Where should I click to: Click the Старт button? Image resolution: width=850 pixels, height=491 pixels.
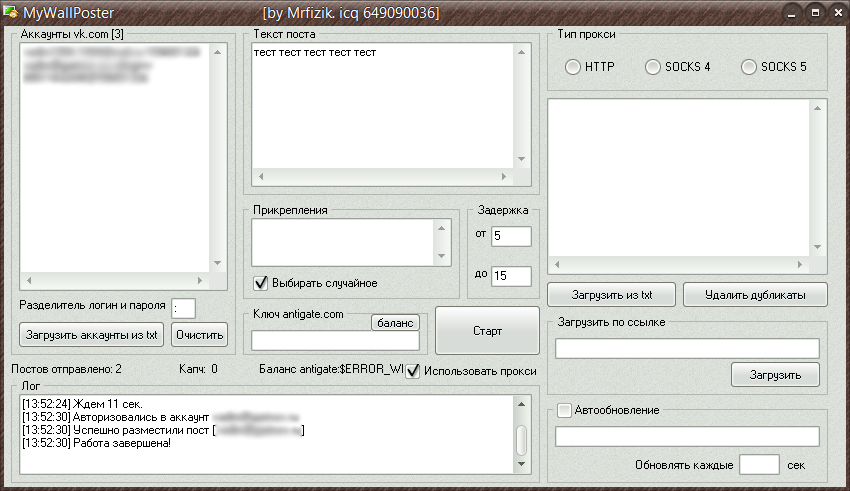coord(487,331)
